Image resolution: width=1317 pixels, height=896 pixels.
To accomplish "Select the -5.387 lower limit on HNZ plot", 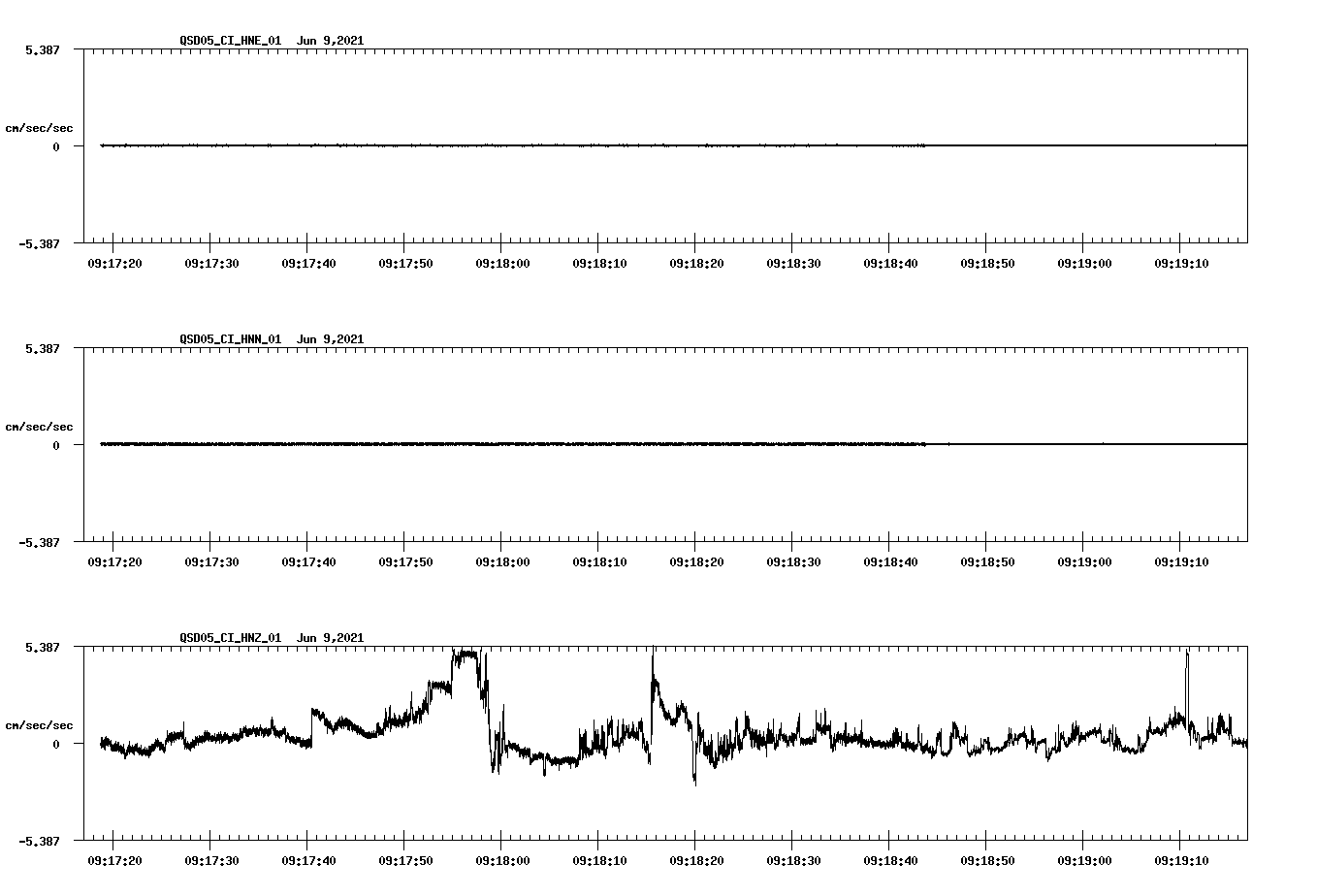I will point(39,841).
